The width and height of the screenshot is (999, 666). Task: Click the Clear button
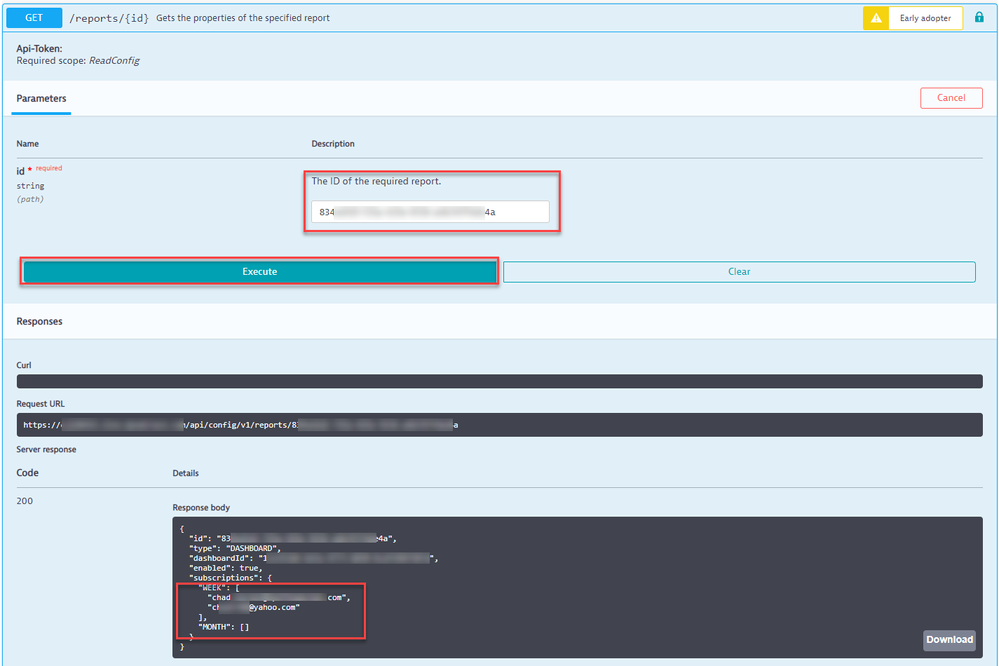tap(739, 272)
